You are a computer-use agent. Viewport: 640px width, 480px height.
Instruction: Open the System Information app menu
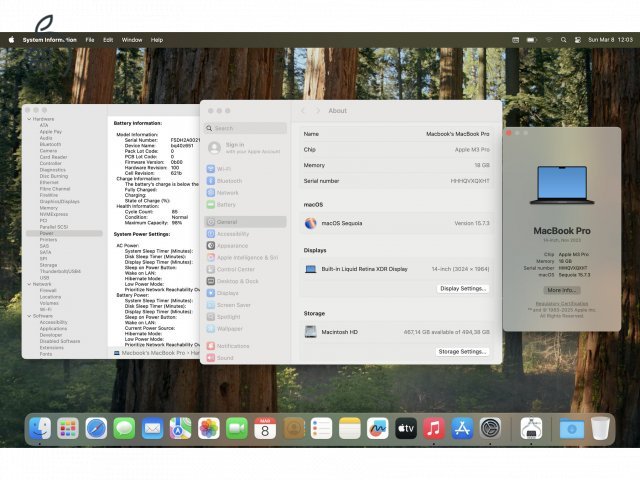(49, 40)
